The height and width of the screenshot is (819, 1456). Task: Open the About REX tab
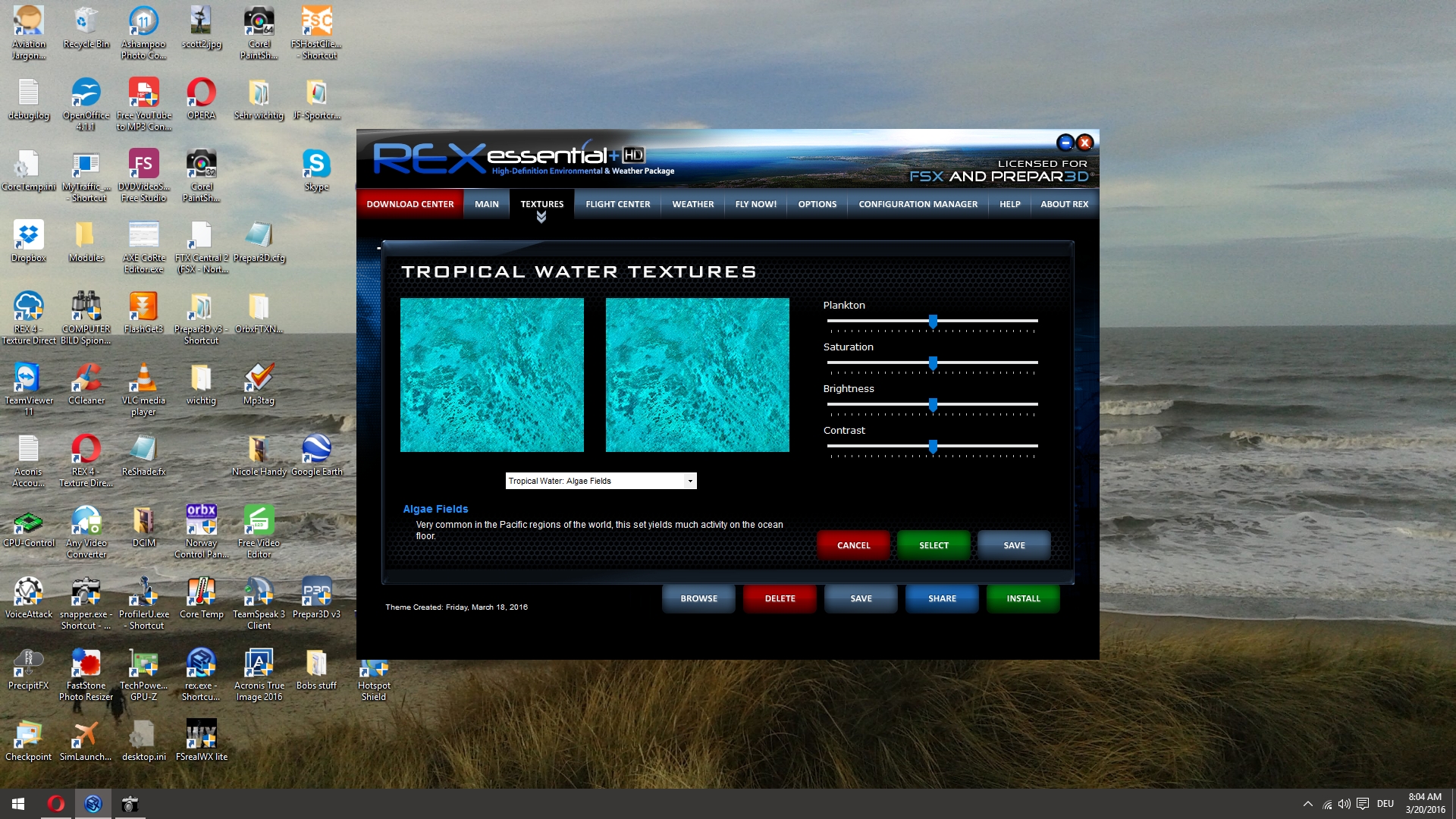pyautogui.click(x=1064, y=204)
